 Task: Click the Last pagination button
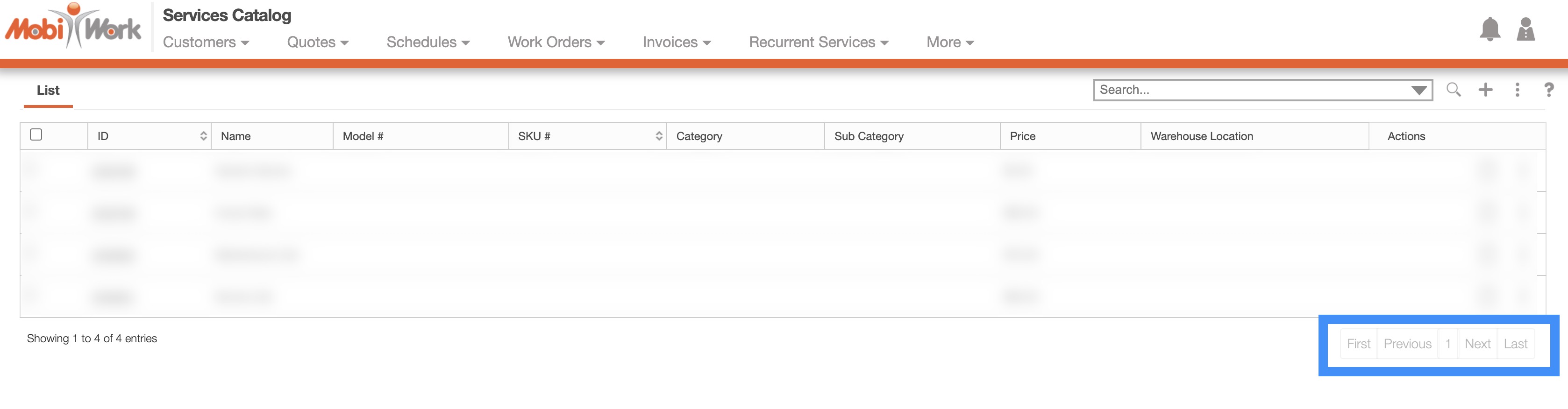(1515, 344)
